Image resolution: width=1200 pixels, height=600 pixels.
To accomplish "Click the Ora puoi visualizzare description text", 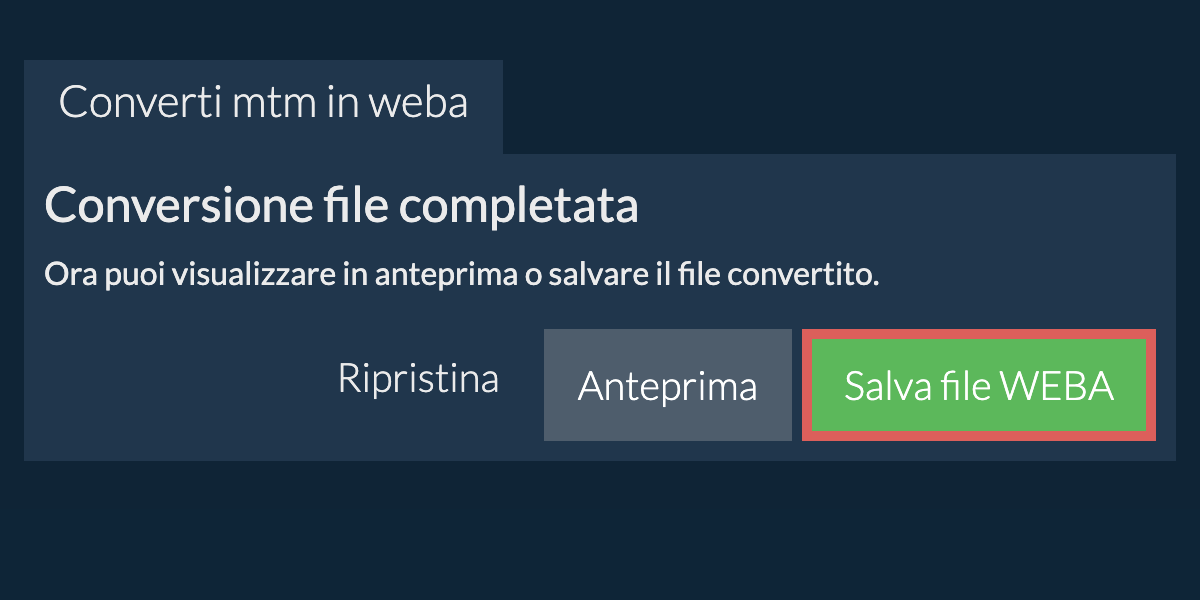I will point(461,275).
